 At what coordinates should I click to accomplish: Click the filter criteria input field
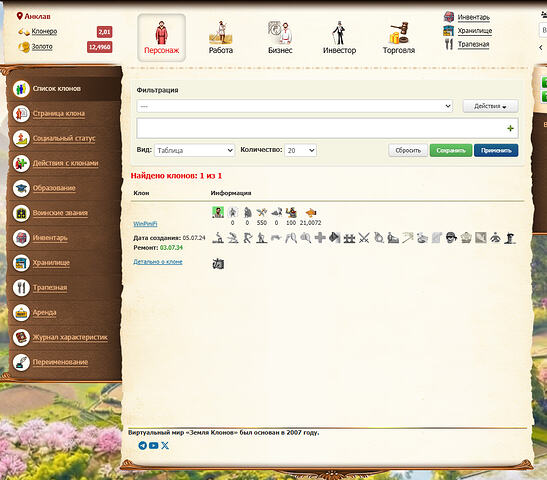[327, 128]
